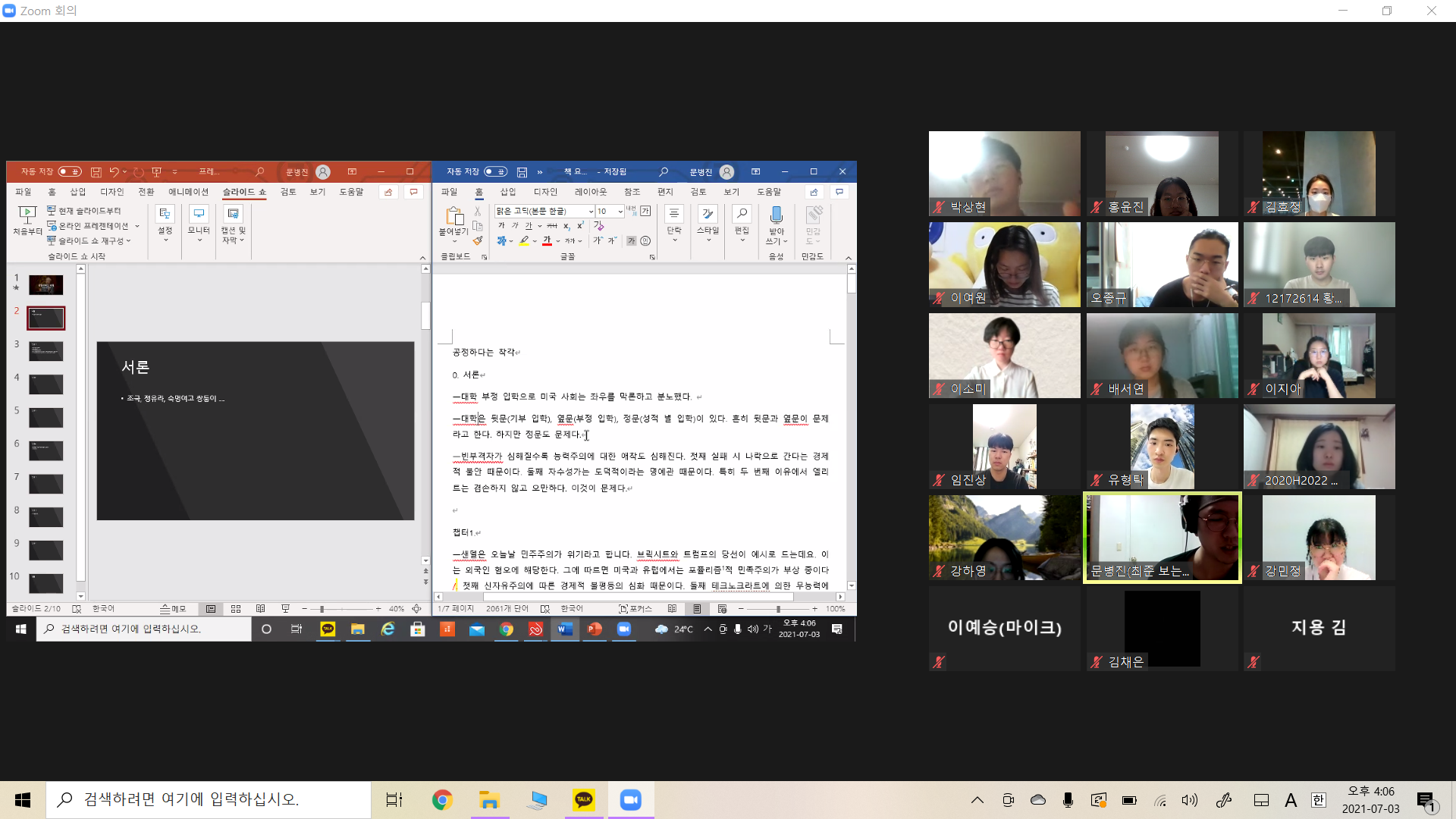Switch to Animations tab in PowerPoint

[x=188, y=193]
